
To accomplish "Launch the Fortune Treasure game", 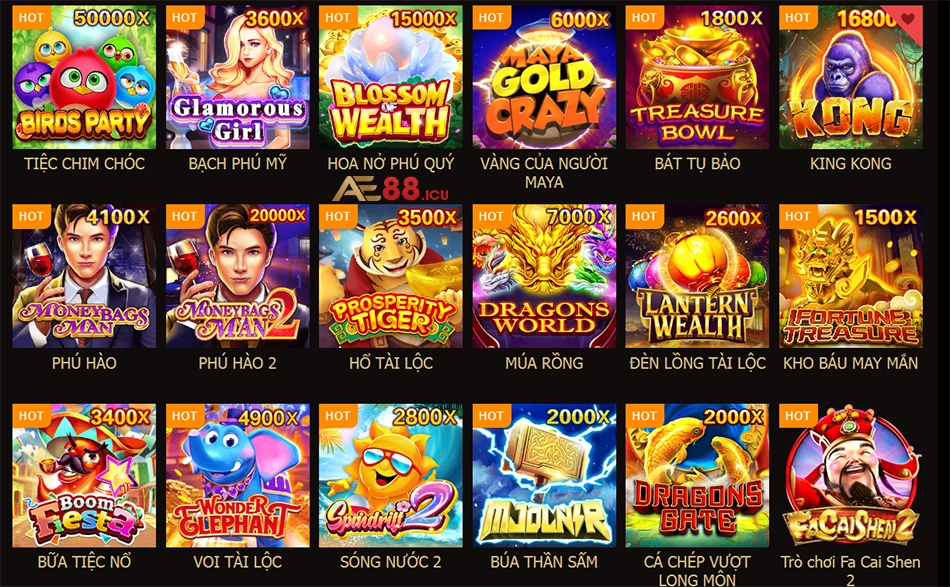I will pyautogui.click(x=851, y=276).
